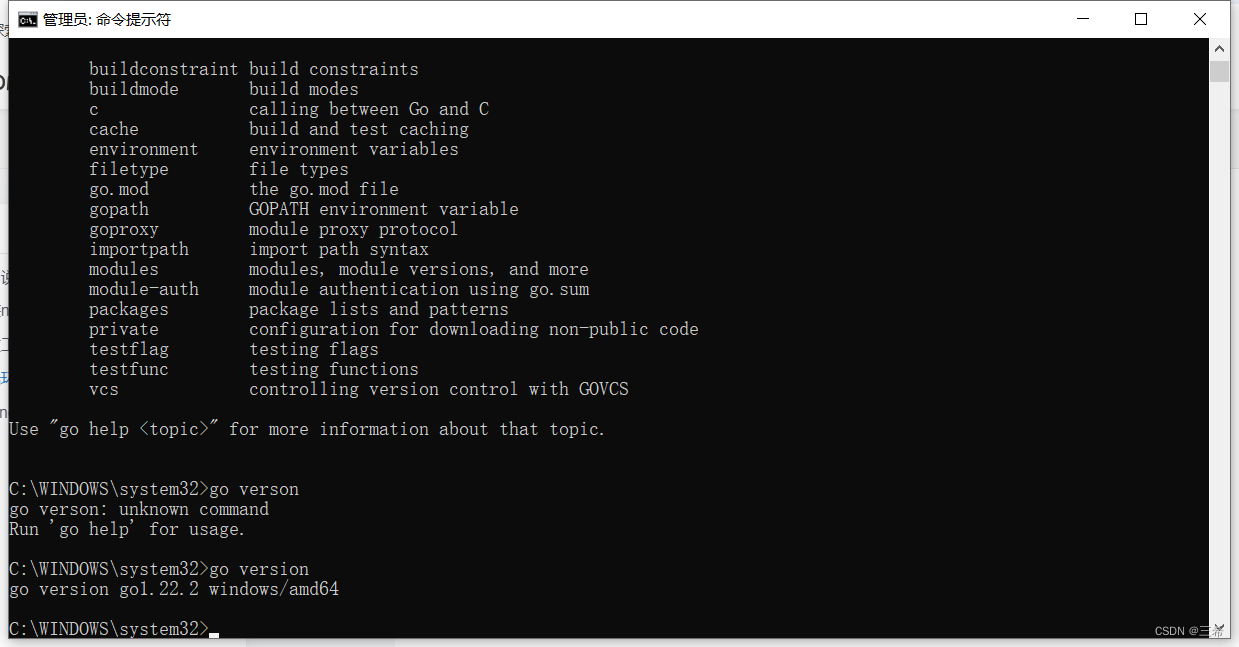Click the CSDN watermark in the corner
Screen dimensions: 1239x647
[x=1185, y=630]
